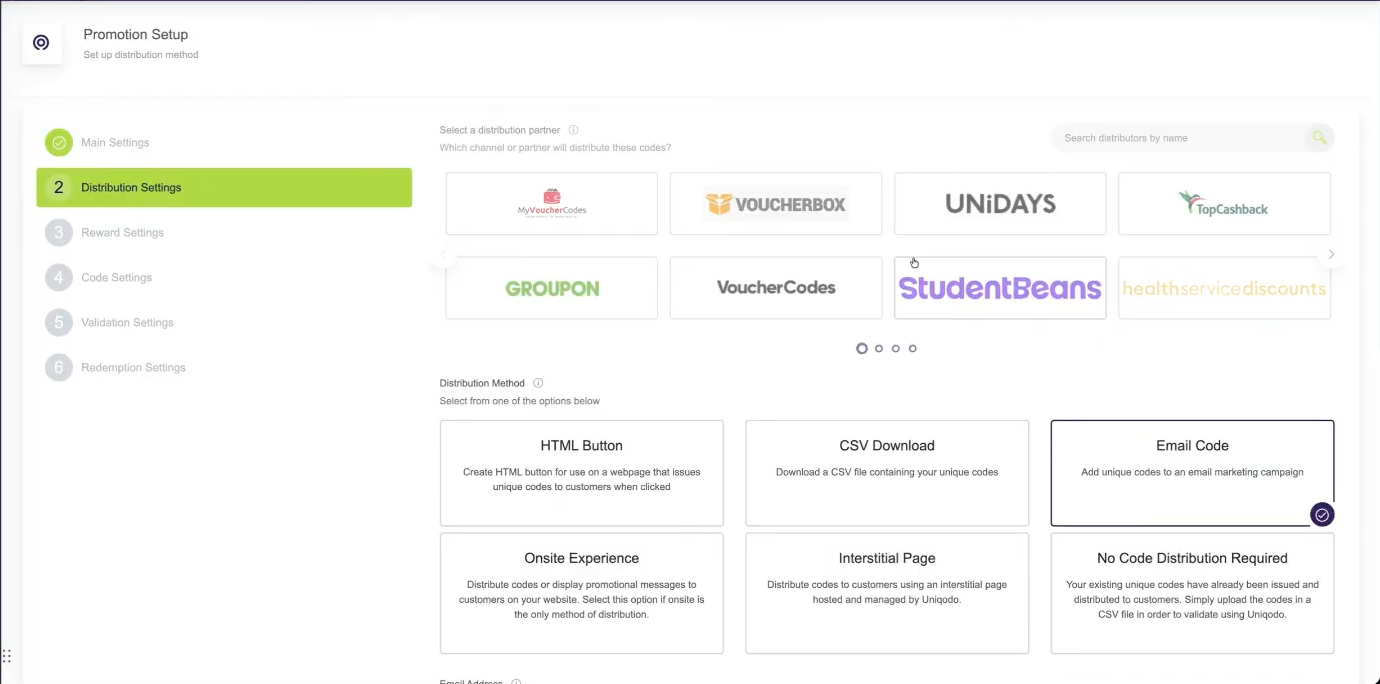1380x684 pixels.
Task: Open Code Settings step
Action: click(116, 278)
